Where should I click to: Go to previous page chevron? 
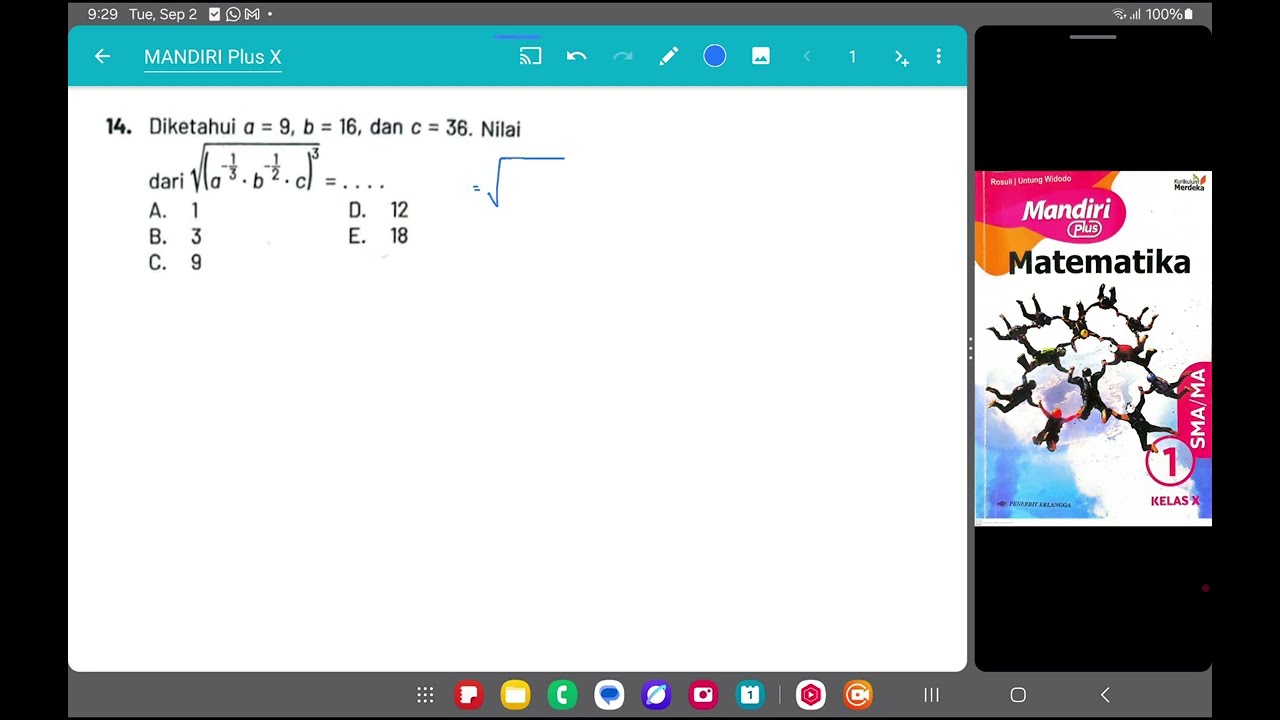(807, 57)
